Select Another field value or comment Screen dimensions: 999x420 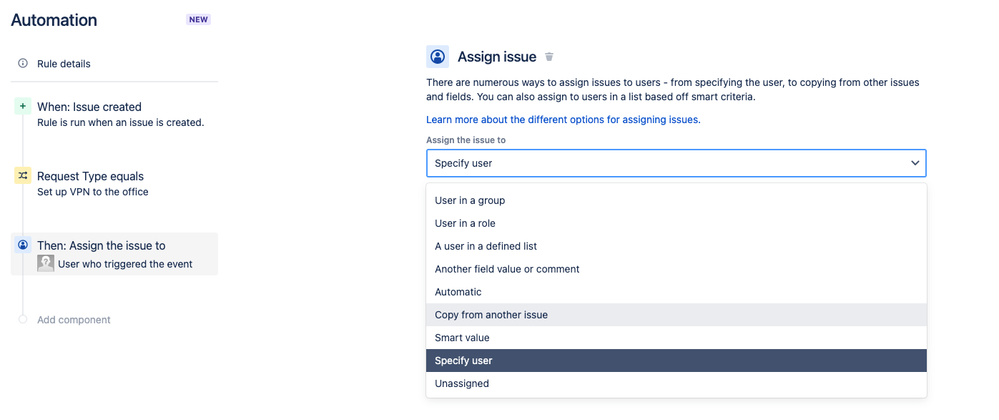pyautogui.click(x=507, y=269)
